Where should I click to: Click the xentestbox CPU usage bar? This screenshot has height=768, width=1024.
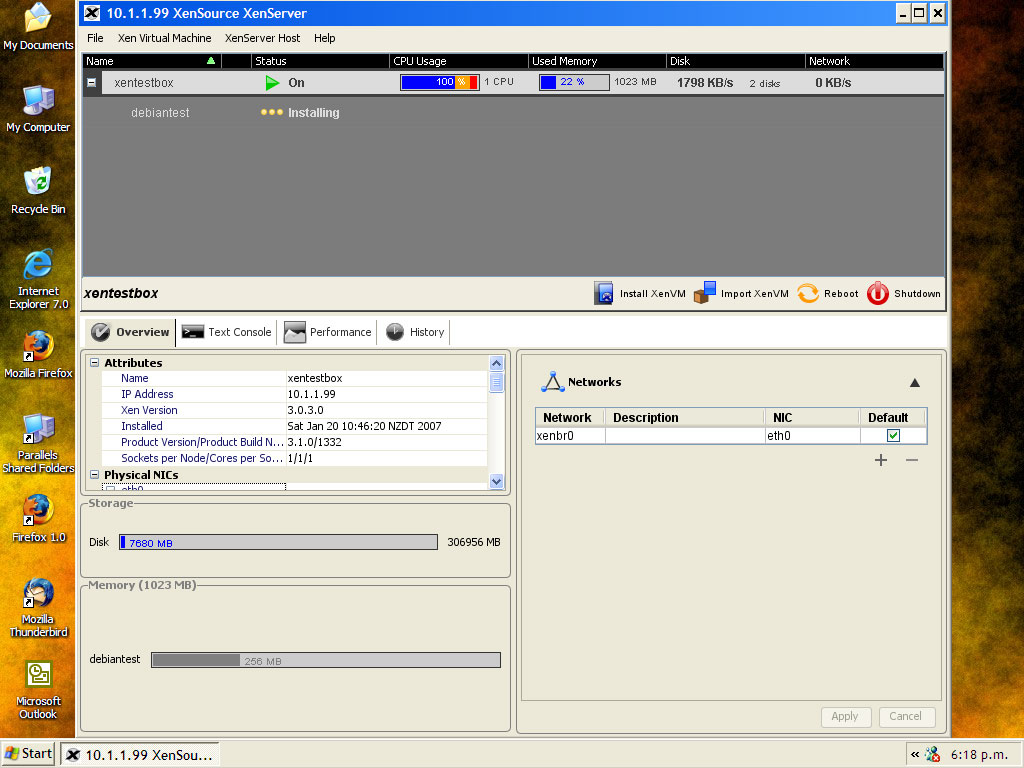[x=440, y=82]
